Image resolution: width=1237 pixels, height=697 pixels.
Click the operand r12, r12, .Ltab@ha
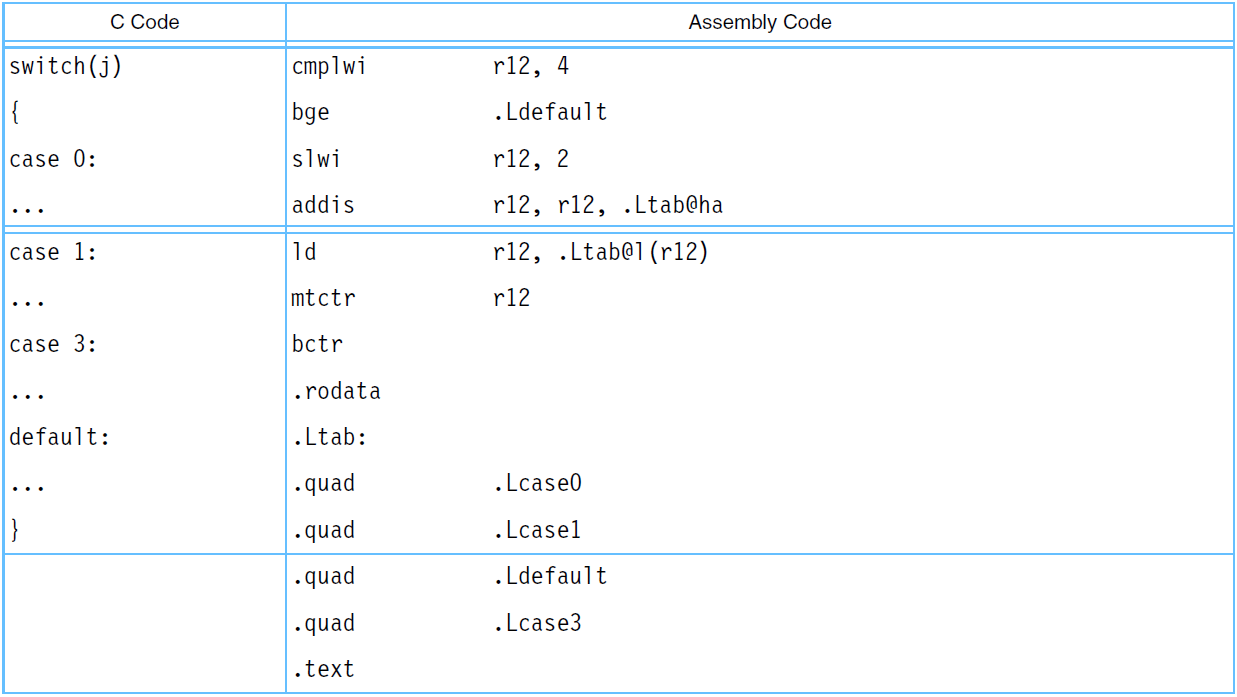(x=607, y=206)
